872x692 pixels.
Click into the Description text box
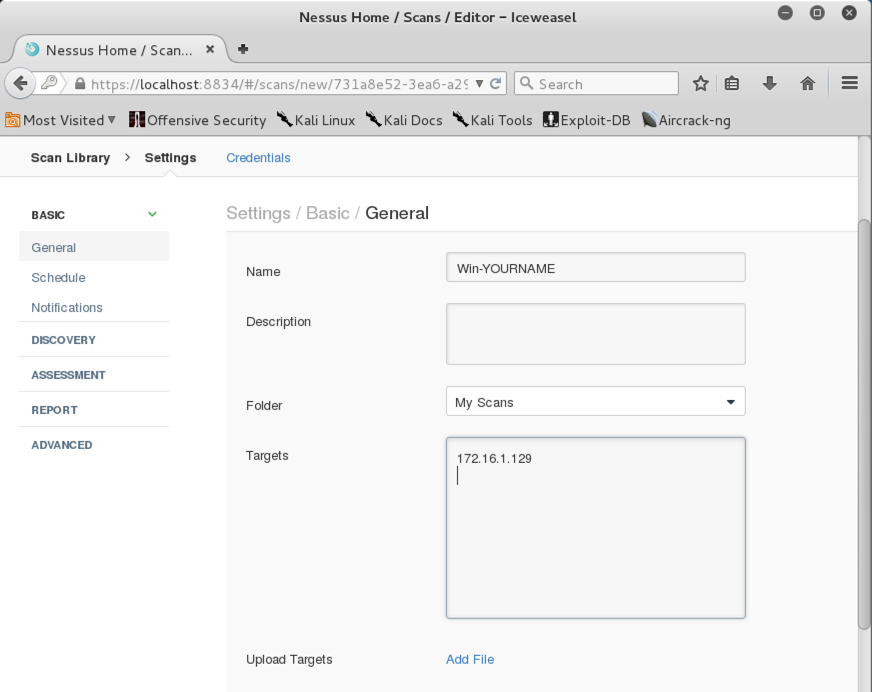pos(595,334)
